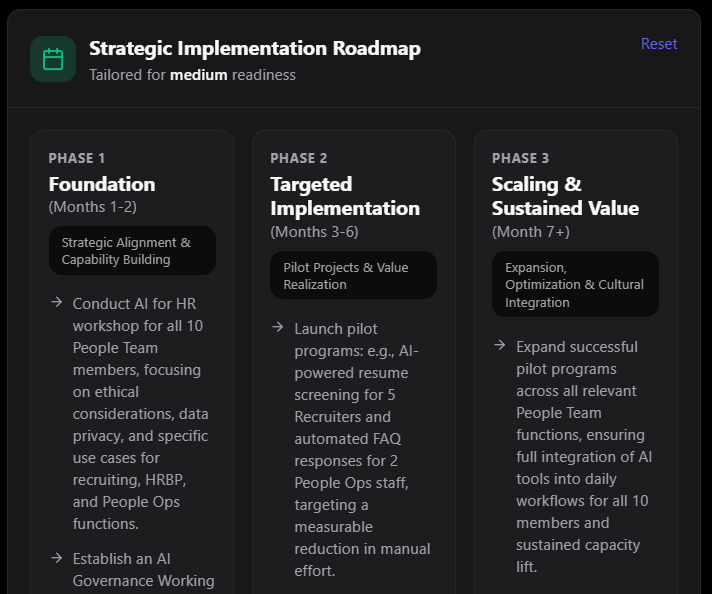Viewport: 712px width, 594px height.
Task: Select the Pilot Projects & Value Realization badge
Action: coord(353,275)
